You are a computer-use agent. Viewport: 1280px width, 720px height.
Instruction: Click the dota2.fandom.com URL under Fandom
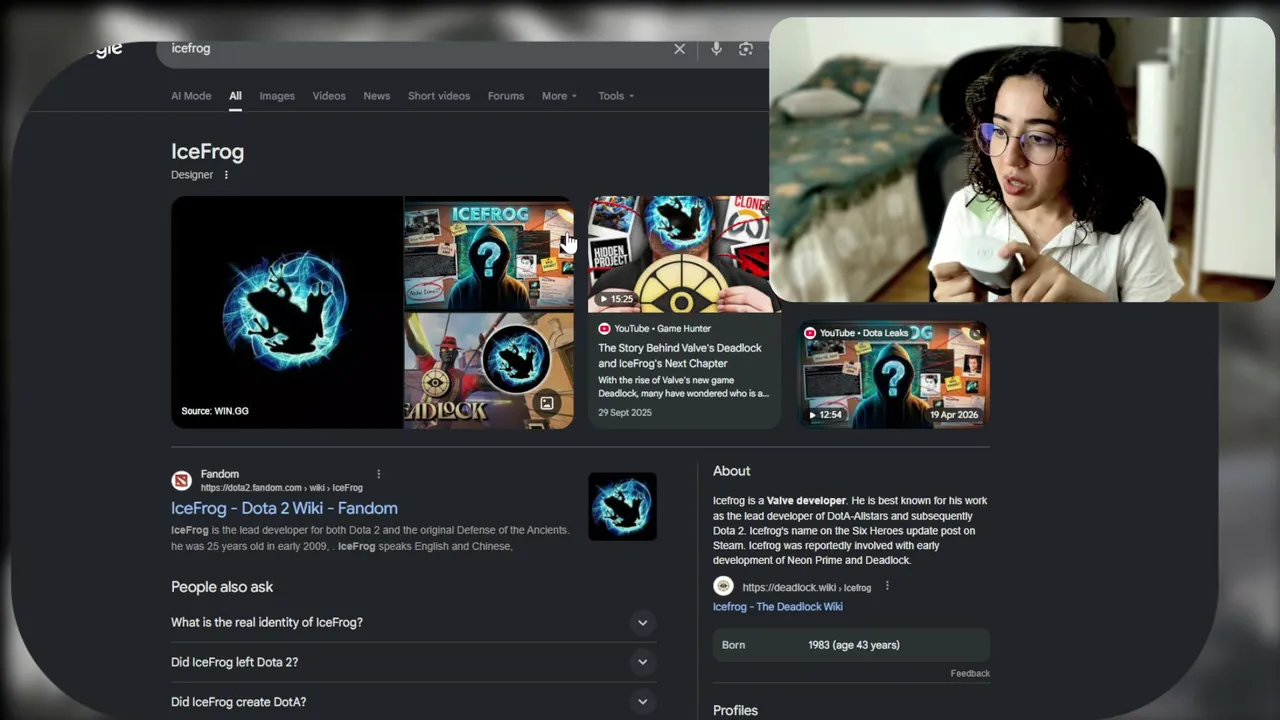click(282, 488)
